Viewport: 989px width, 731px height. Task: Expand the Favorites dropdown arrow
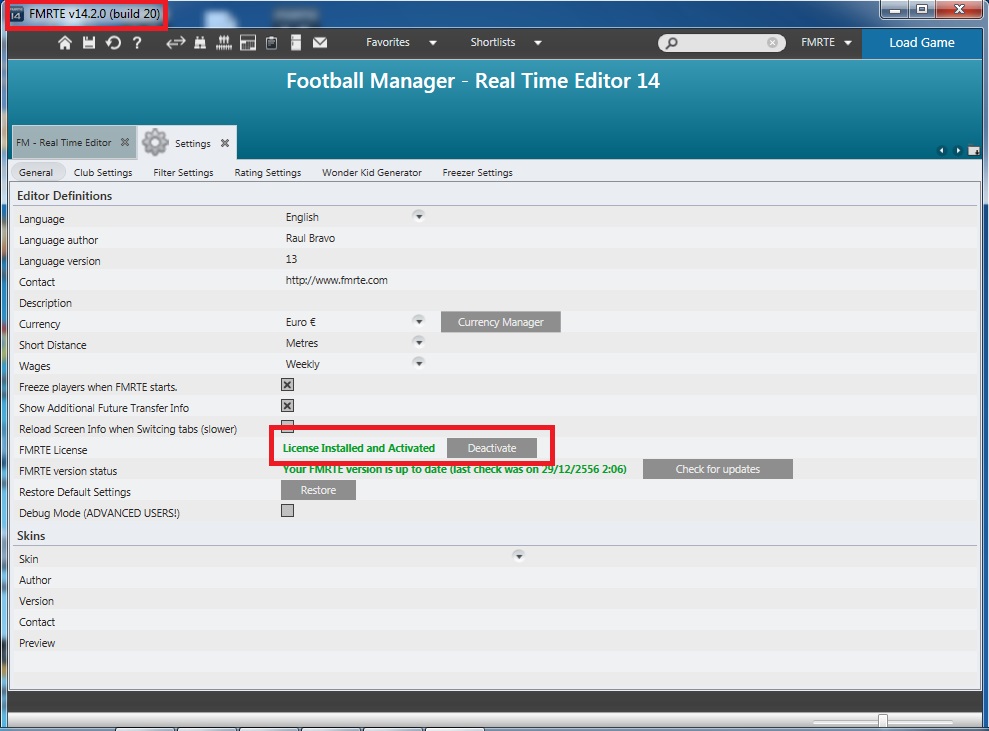tap(433, 43)
